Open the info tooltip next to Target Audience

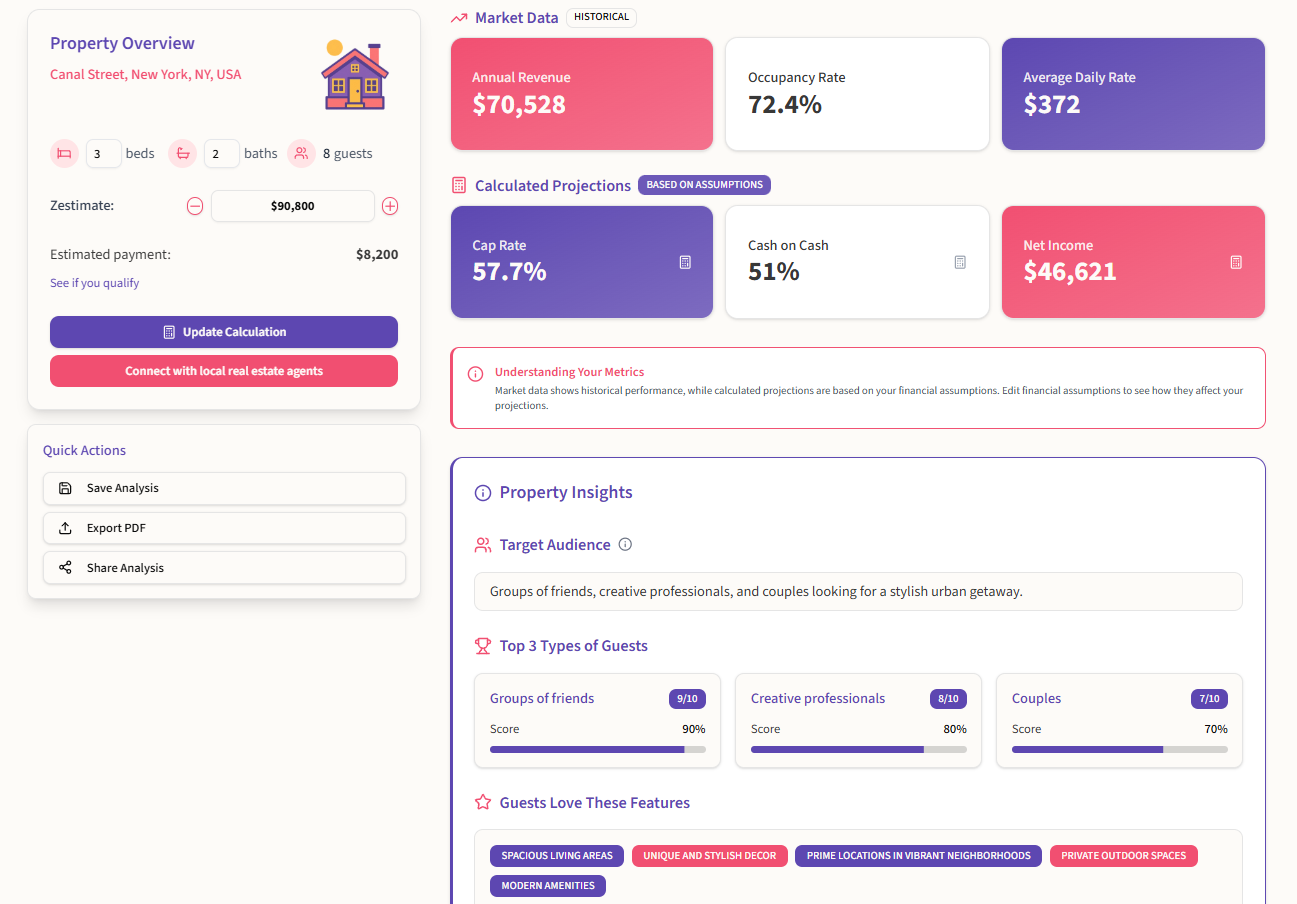click(x=625, y=544)
